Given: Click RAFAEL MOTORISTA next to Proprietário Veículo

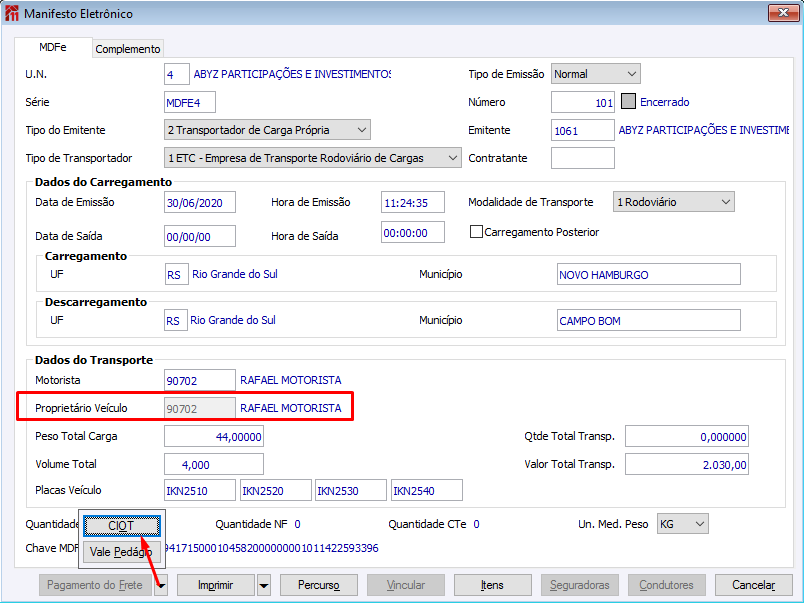Looking at the screenshot, I should pyautogui.click(x=291, y=408).
